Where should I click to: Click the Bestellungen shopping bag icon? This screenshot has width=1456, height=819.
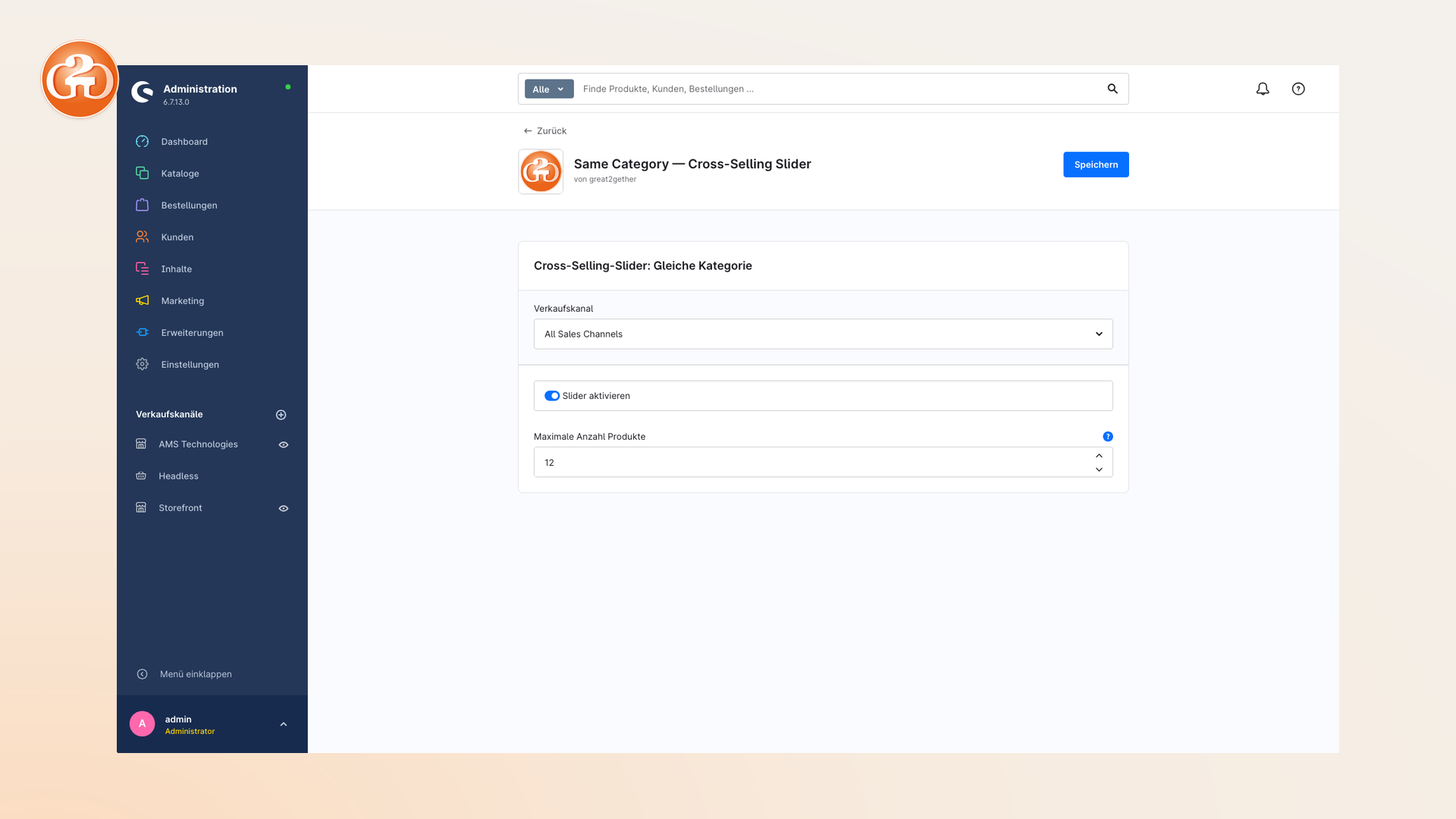(x=142, y=206)
